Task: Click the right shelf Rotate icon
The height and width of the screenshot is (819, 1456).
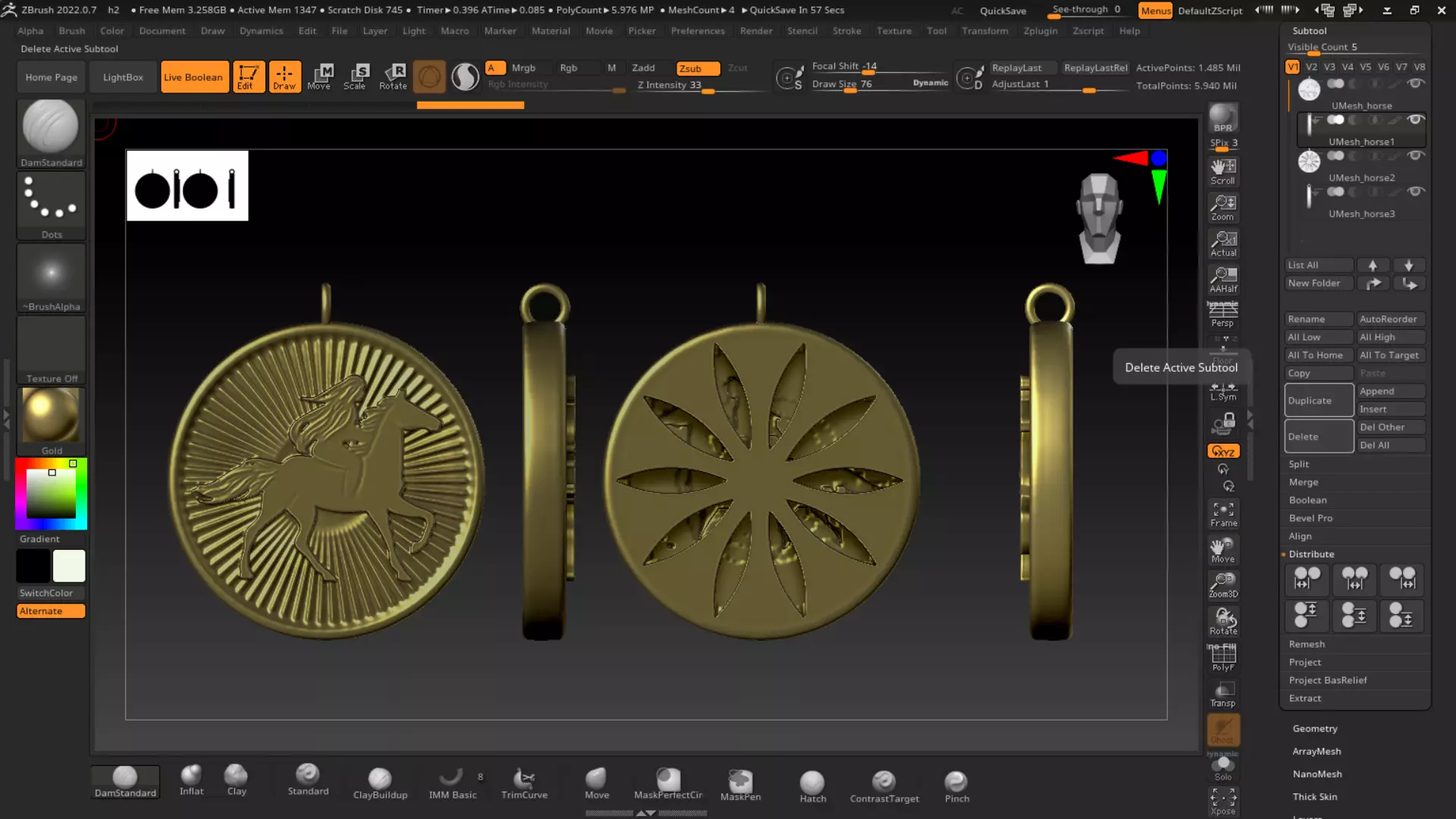Action: (1222, 622)
